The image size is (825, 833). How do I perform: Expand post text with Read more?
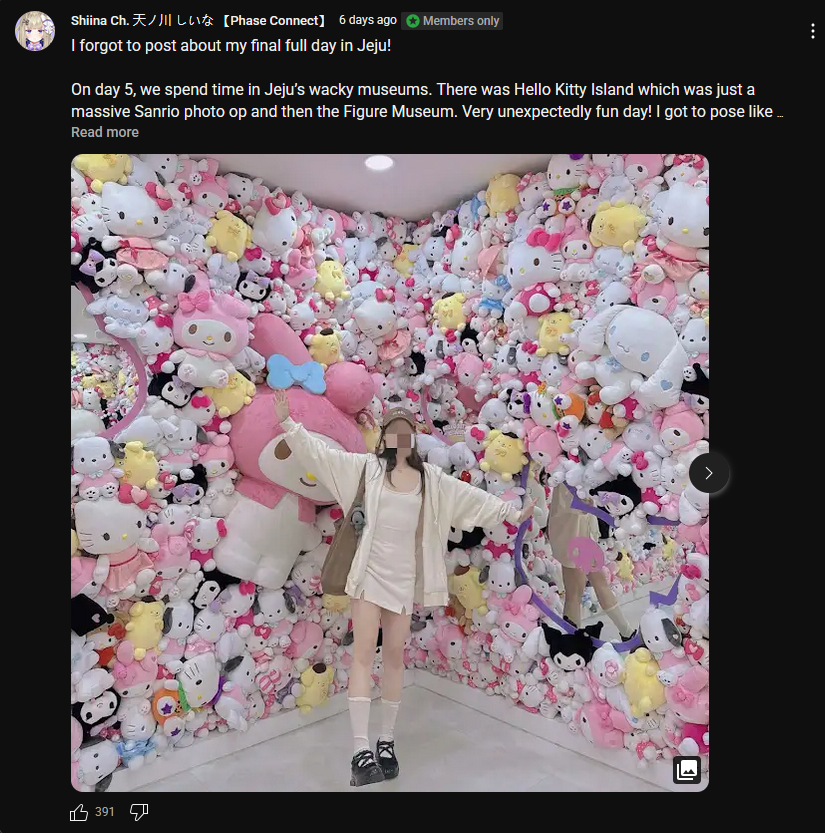click(x=105, y=132)
